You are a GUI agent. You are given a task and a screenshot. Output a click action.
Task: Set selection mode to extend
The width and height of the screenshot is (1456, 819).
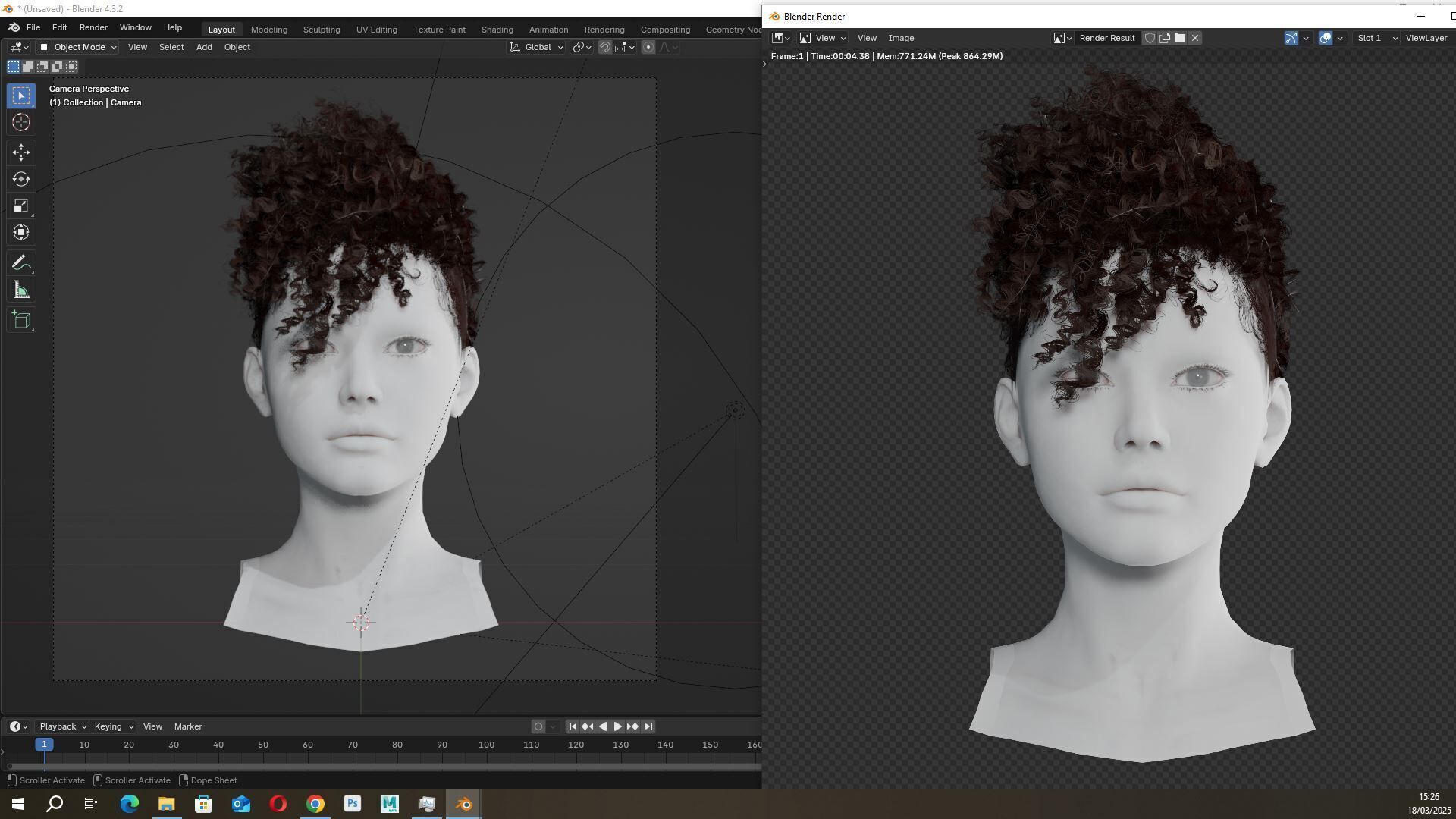coord(28,67)
